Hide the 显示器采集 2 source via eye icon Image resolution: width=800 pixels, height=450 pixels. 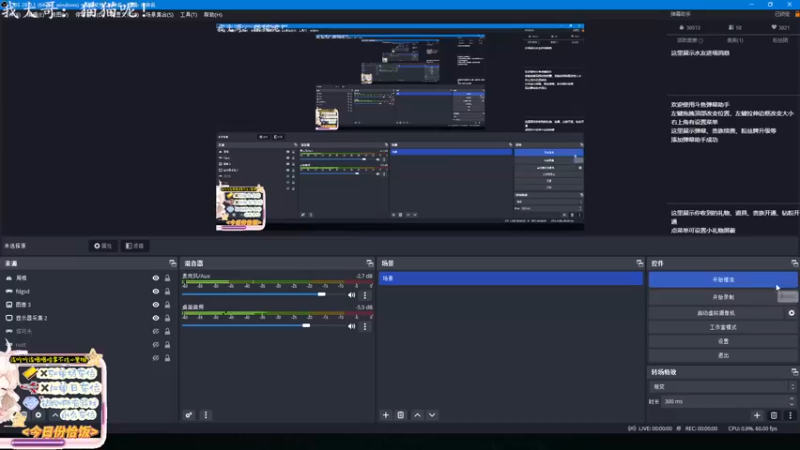pos(156,318)
